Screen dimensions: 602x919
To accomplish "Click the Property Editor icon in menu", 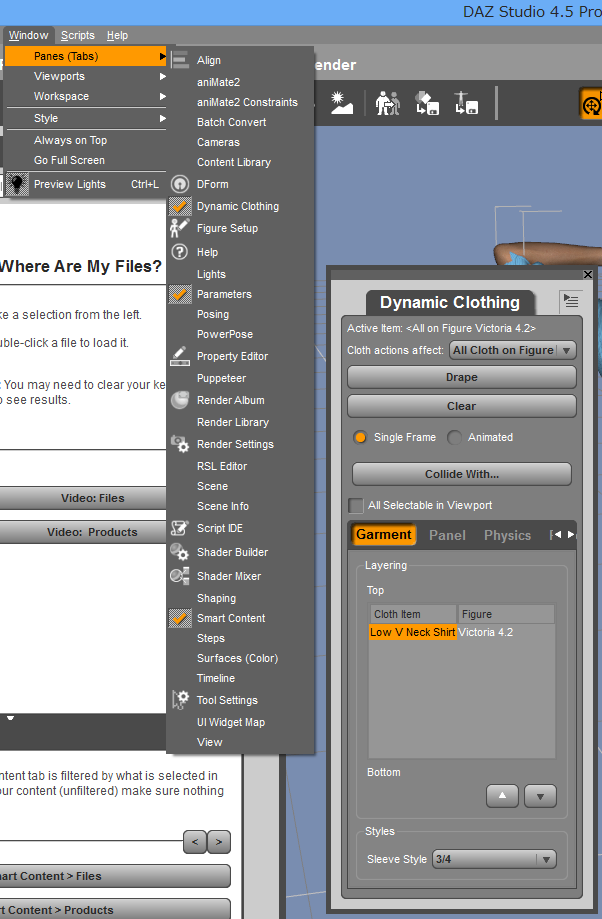I will point(180,356).
